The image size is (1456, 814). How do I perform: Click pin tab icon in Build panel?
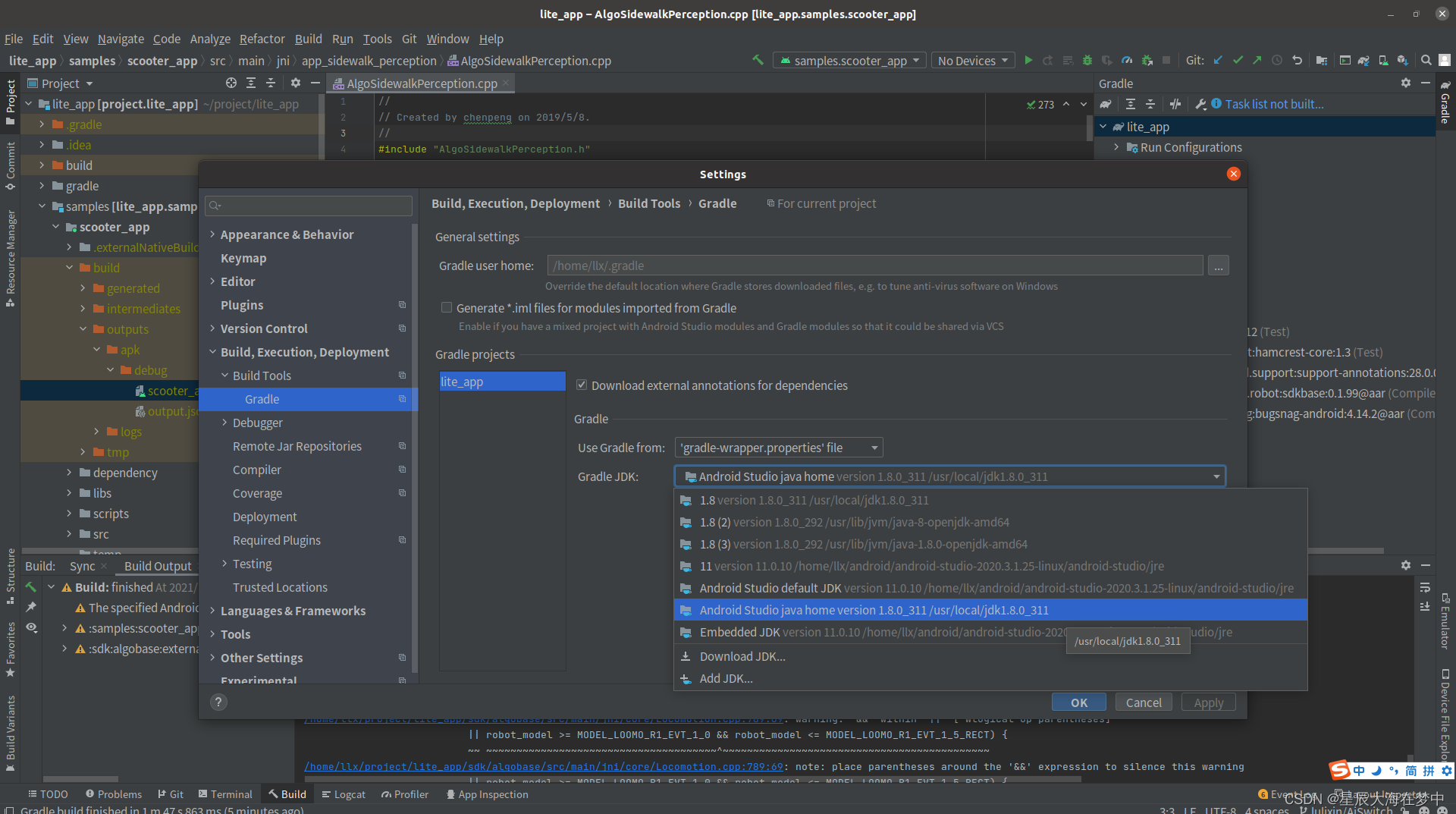click(31, 607)
